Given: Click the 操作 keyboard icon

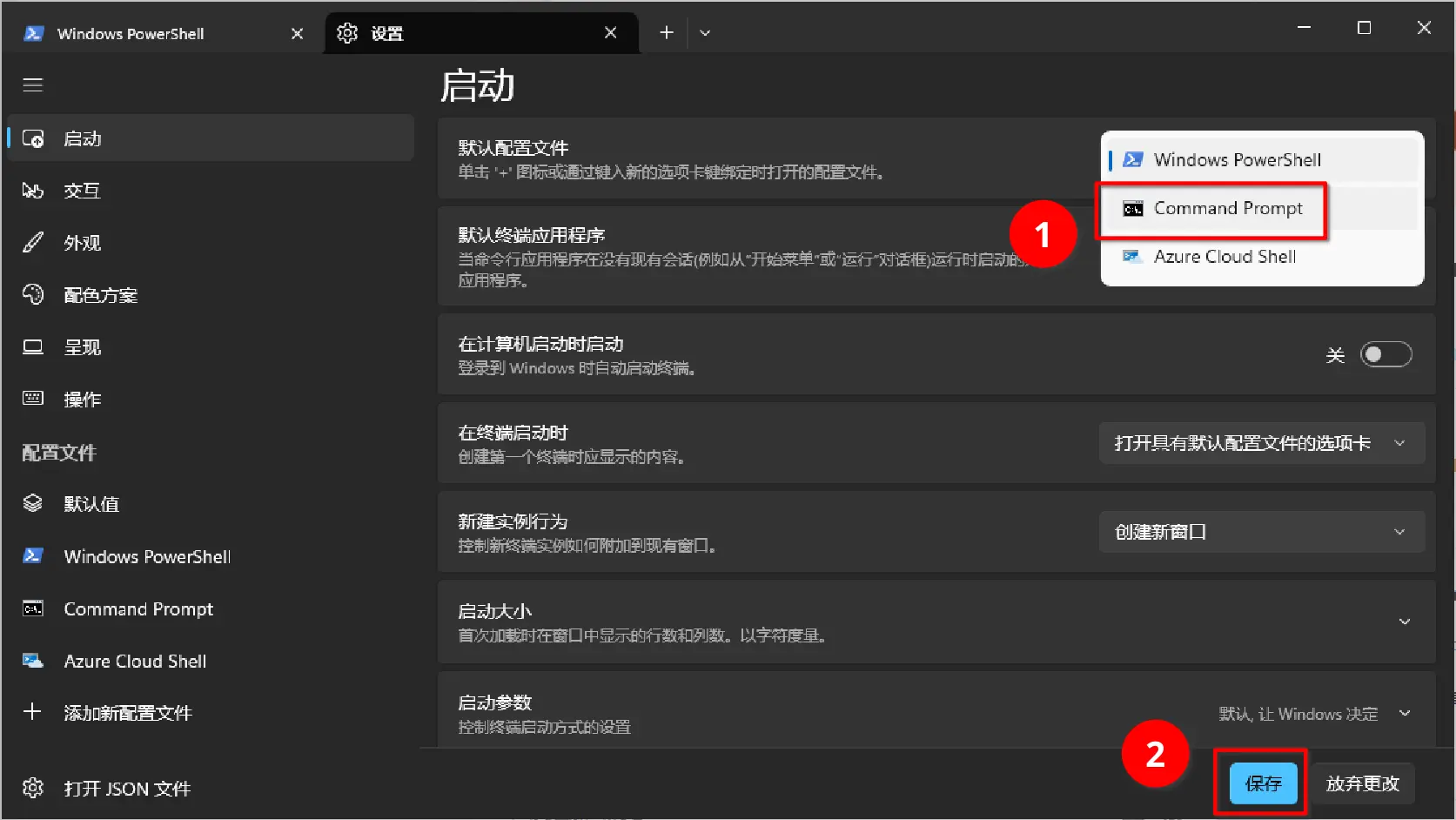Looking at the screenshot, I should click(x=33, y=399).
